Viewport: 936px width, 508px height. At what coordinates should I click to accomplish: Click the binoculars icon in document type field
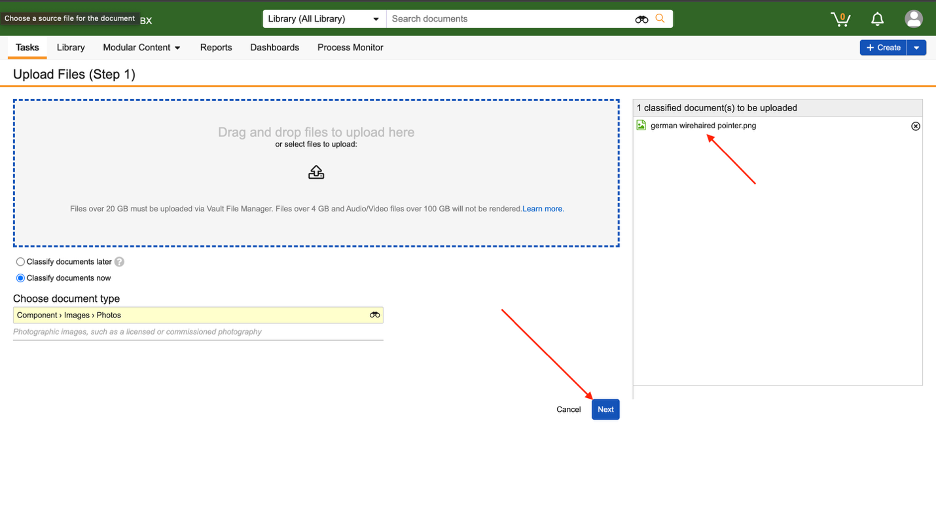[375, 315]
